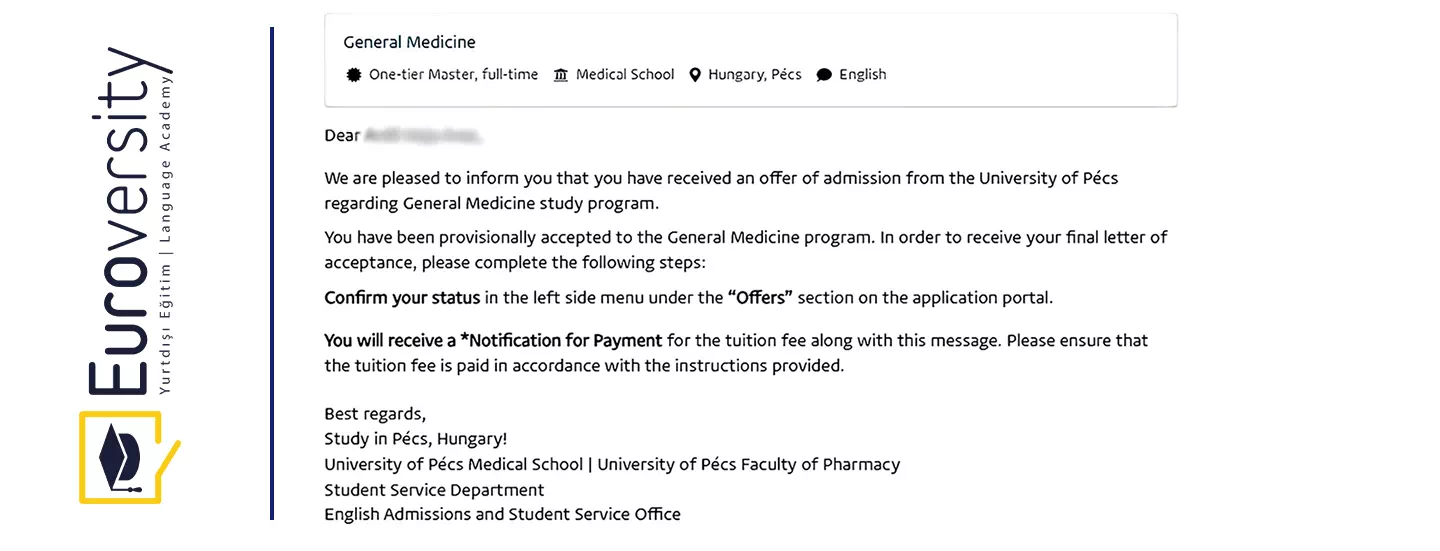Click the "Yurtdışı Eğitim | Language Academy" tagline
This screenshot has height=551, width=1440.
[166, 232]
